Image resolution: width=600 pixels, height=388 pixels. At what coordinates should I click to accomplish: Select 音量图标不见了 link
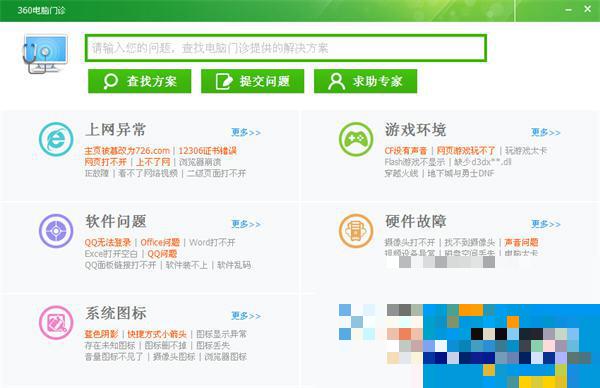pyautogui.click(x=114, y=357)
